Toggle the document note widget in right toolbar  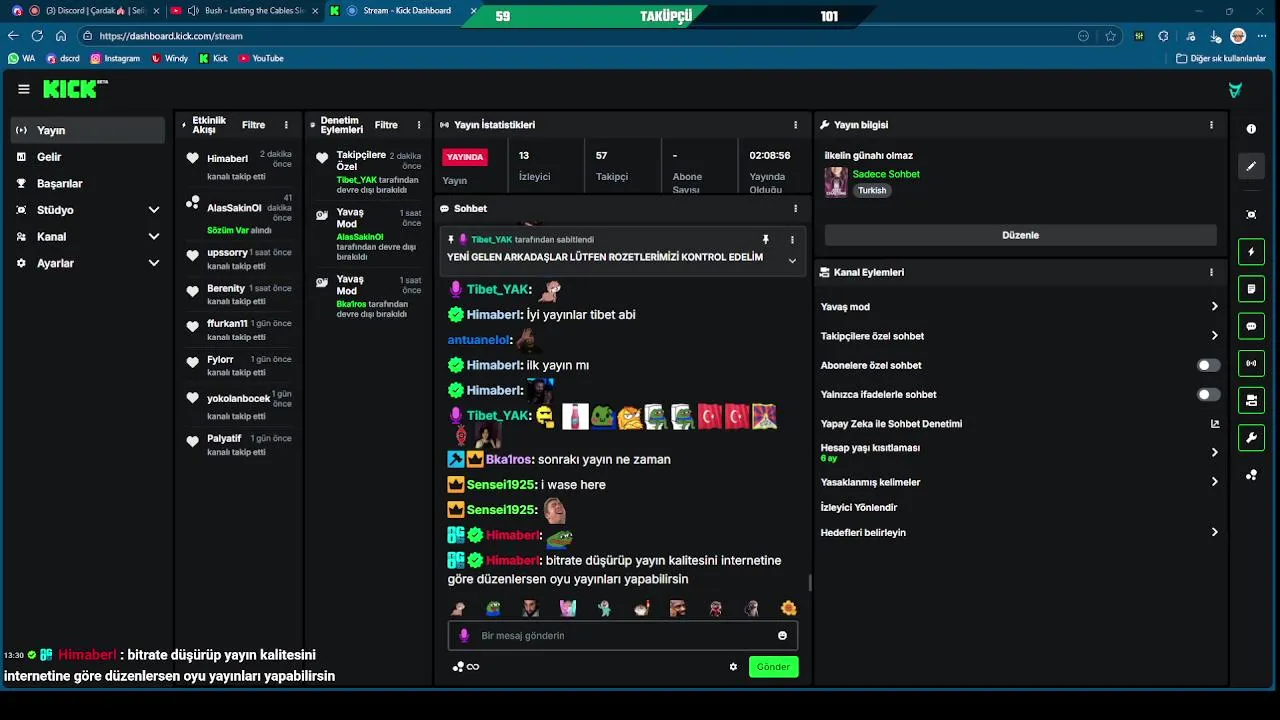tap(1251, 289)
